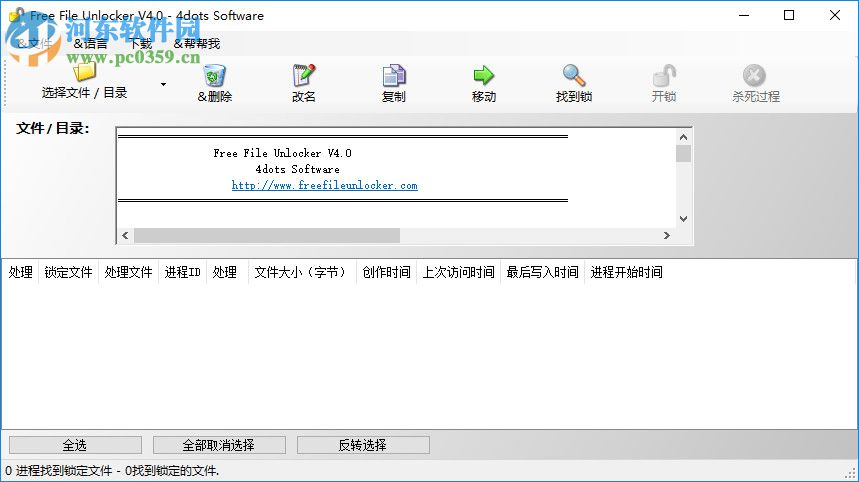Image resolution: width=859 pixels, height=482 pixels.
Task: Sort by 进程开始时间 column header
Action: [x=626, y=272]
